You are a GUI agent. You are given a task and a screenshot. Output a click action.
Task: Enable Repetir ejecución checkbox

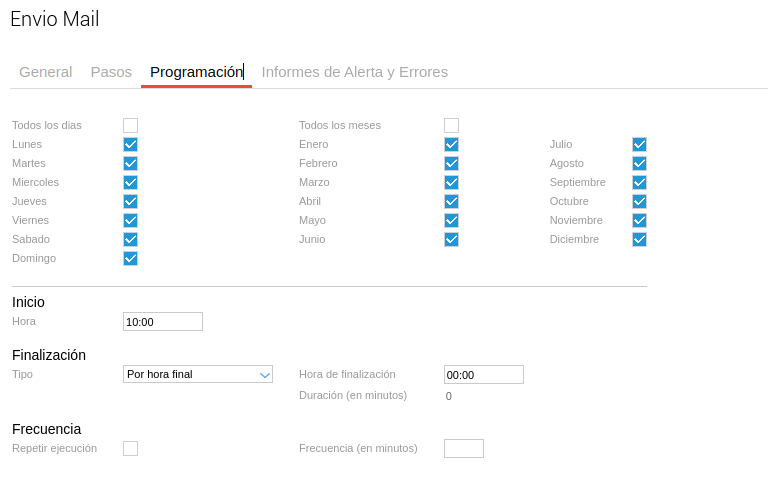click(x=130, y=448)
